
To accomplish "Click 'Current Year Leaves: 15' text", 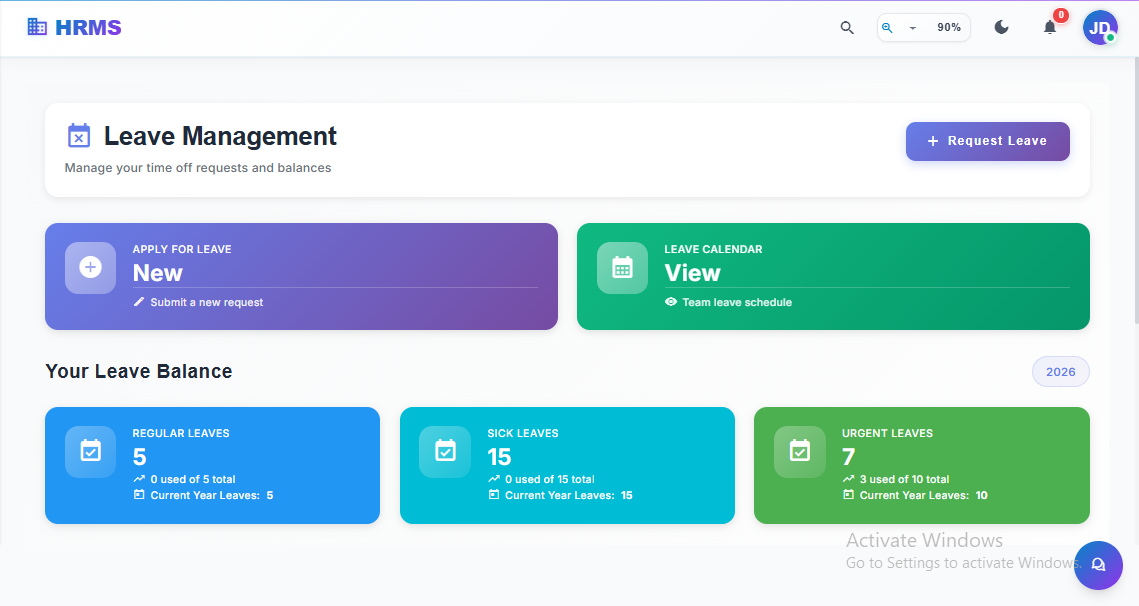I will click(x=569, y=496).
